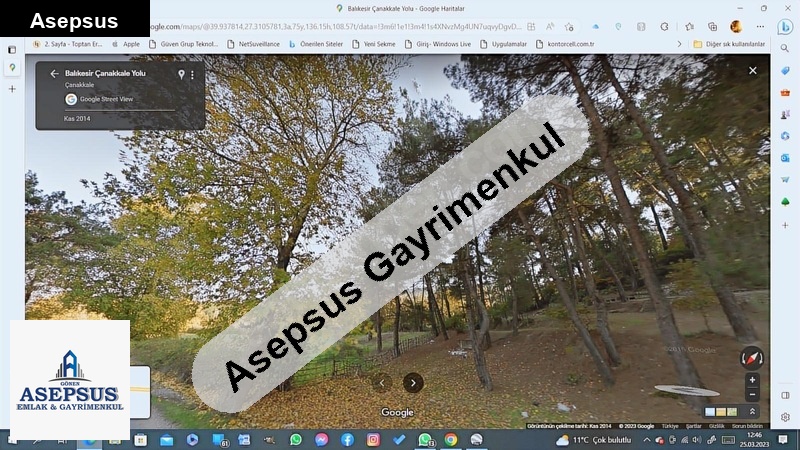Open the Diğer sık kullanılanlar bookmarks folder
The width and height of the screenshot is (800, 450).
coord(728,44)
